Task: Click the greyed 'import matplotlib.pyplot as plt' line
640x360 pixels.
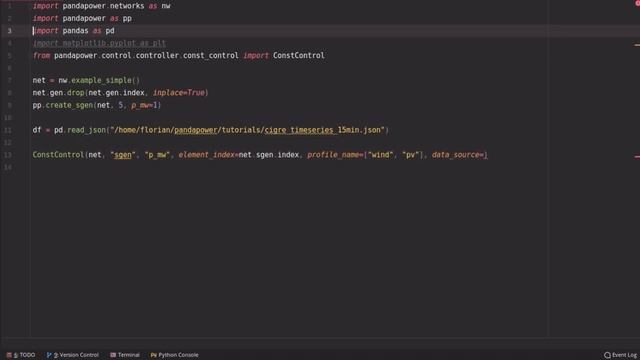Action: [99, 43]
